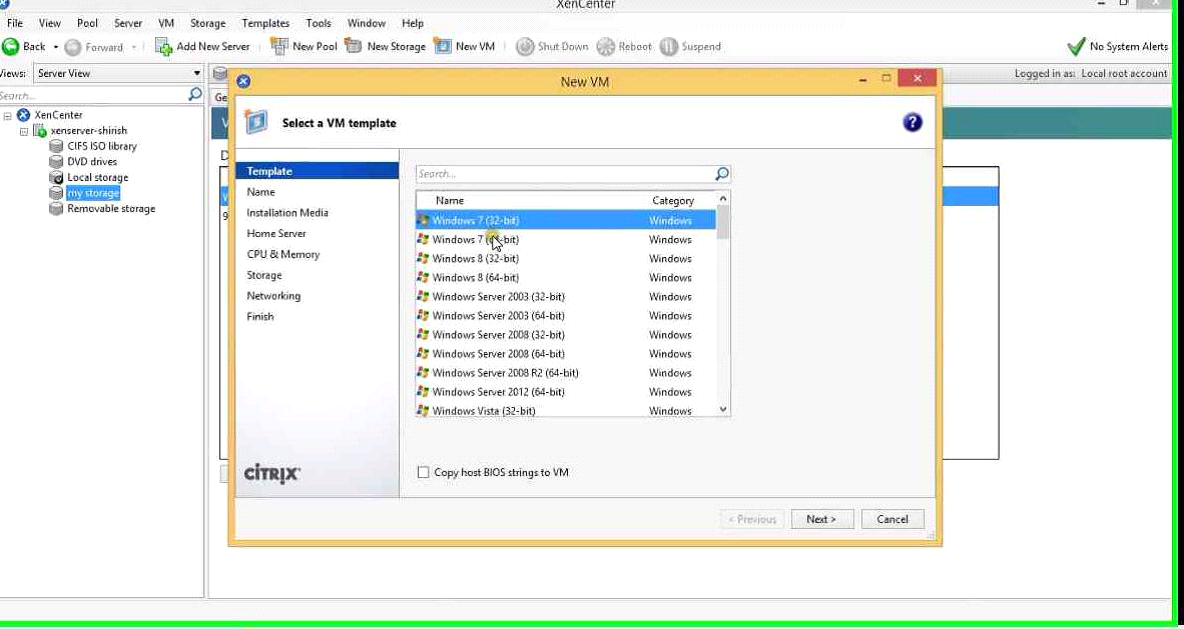The image size is (1184, 629).
Task: Click the template Search input field
Action: point(565,174)
